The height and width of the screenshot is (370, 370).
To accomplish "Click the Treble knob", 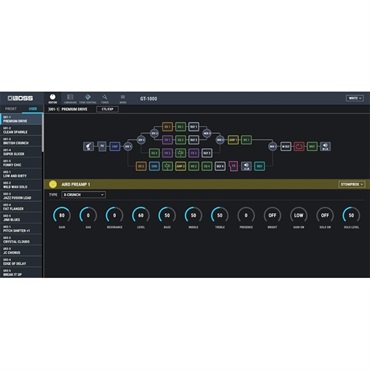I will point(220,215).
